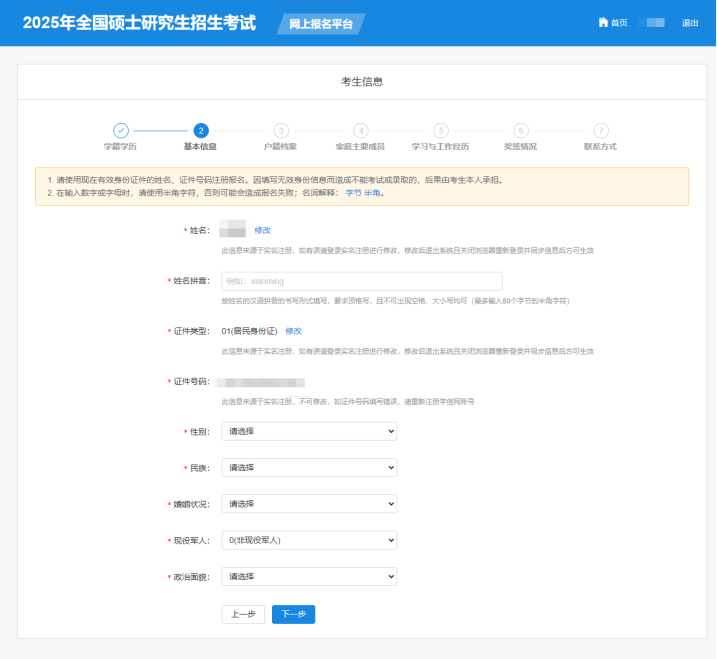The image size is (717, 659).
Task: Go to 首页 in top navigation
Action: (619, 23)
